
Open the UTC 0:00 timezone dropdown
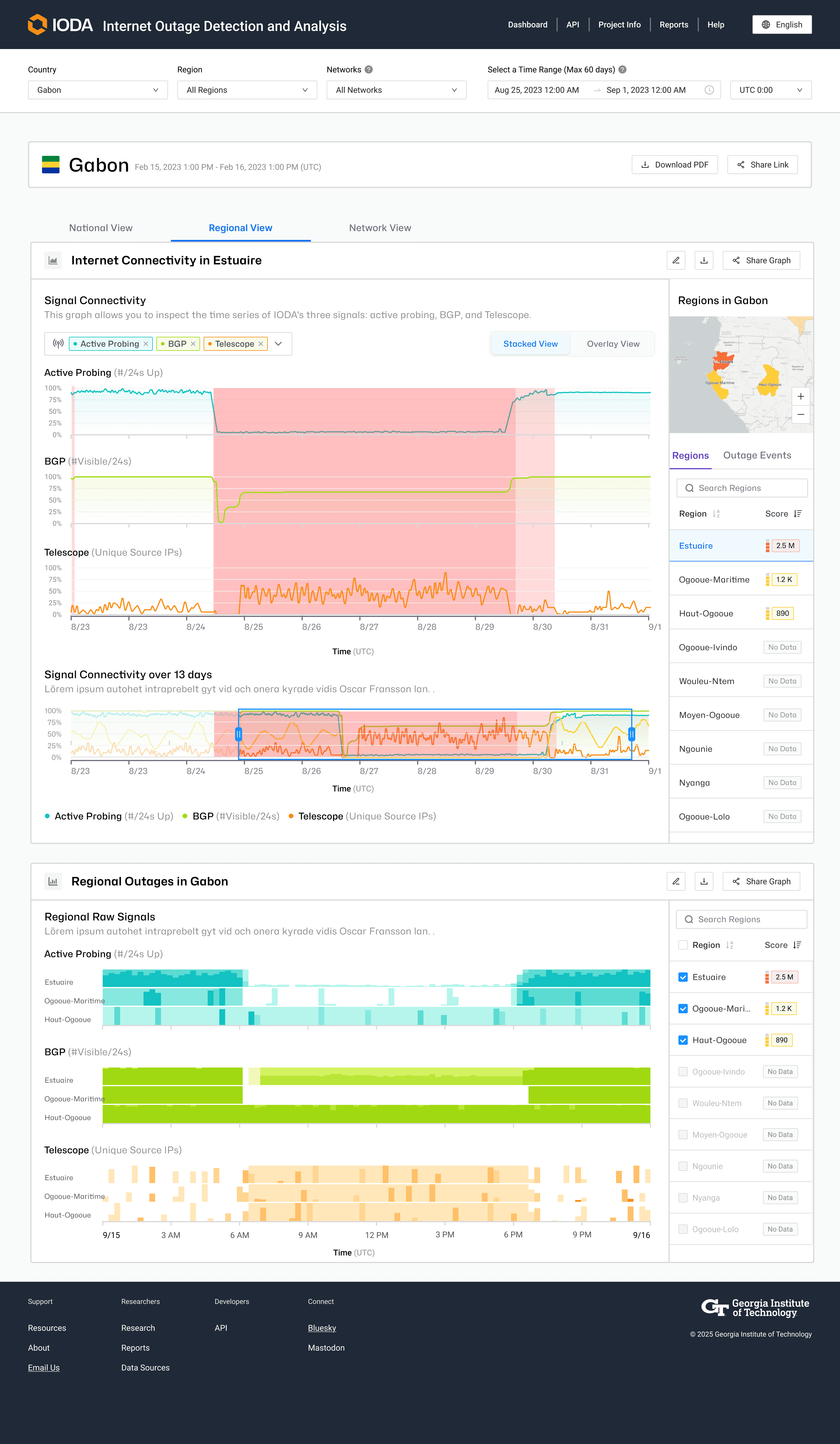(x=770, y=90)
